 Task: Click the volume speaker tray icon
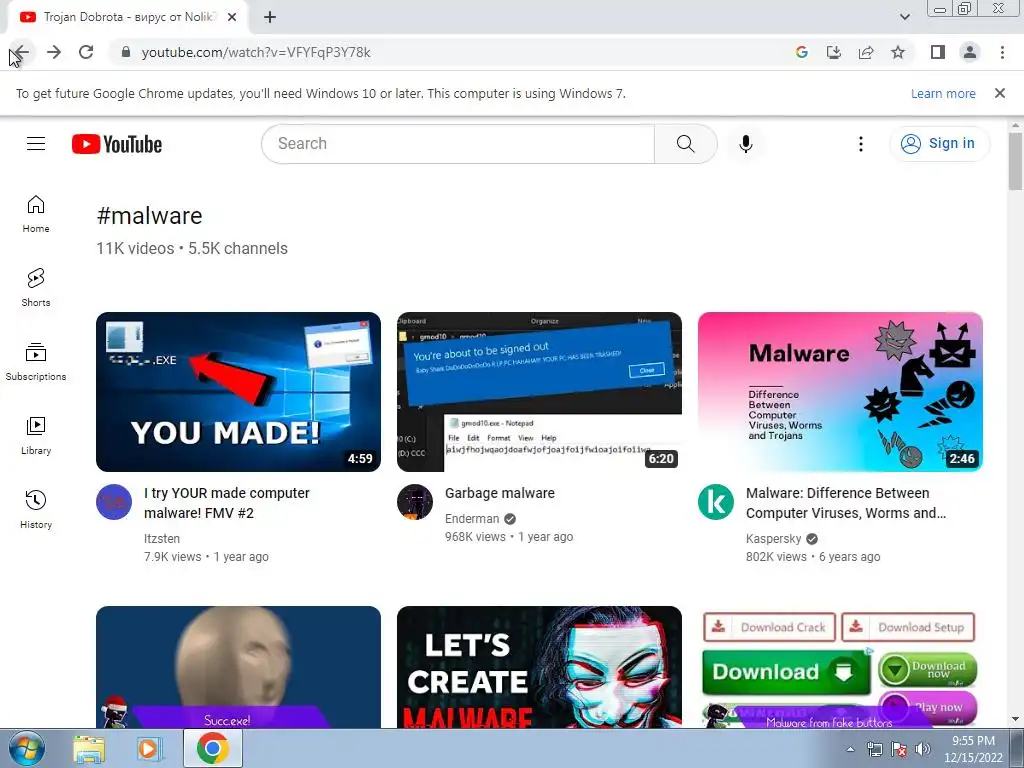[x=922, y=749]
